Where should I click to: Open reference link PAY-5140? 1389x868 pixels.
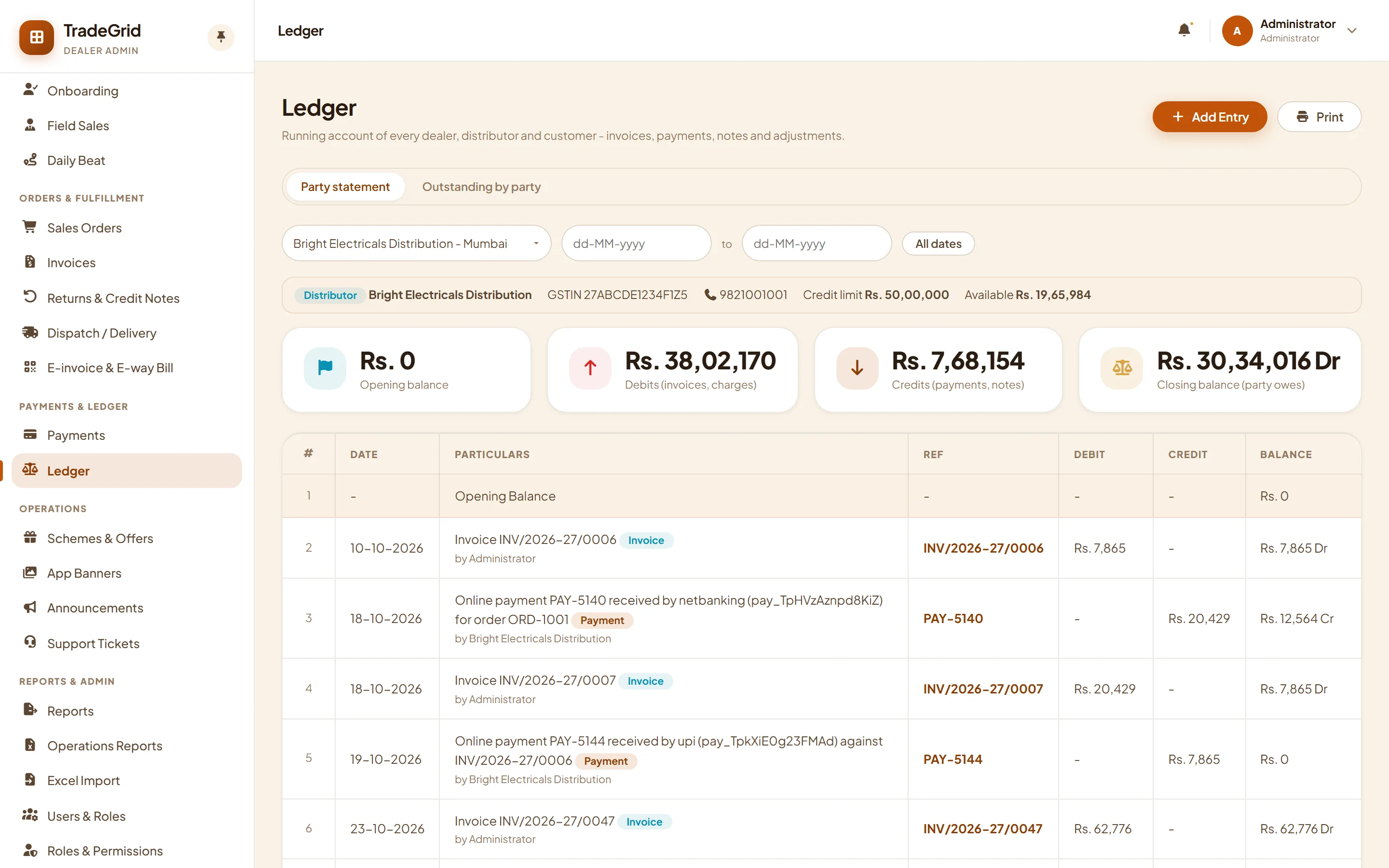pyautogui.click(x=953, y=618)
